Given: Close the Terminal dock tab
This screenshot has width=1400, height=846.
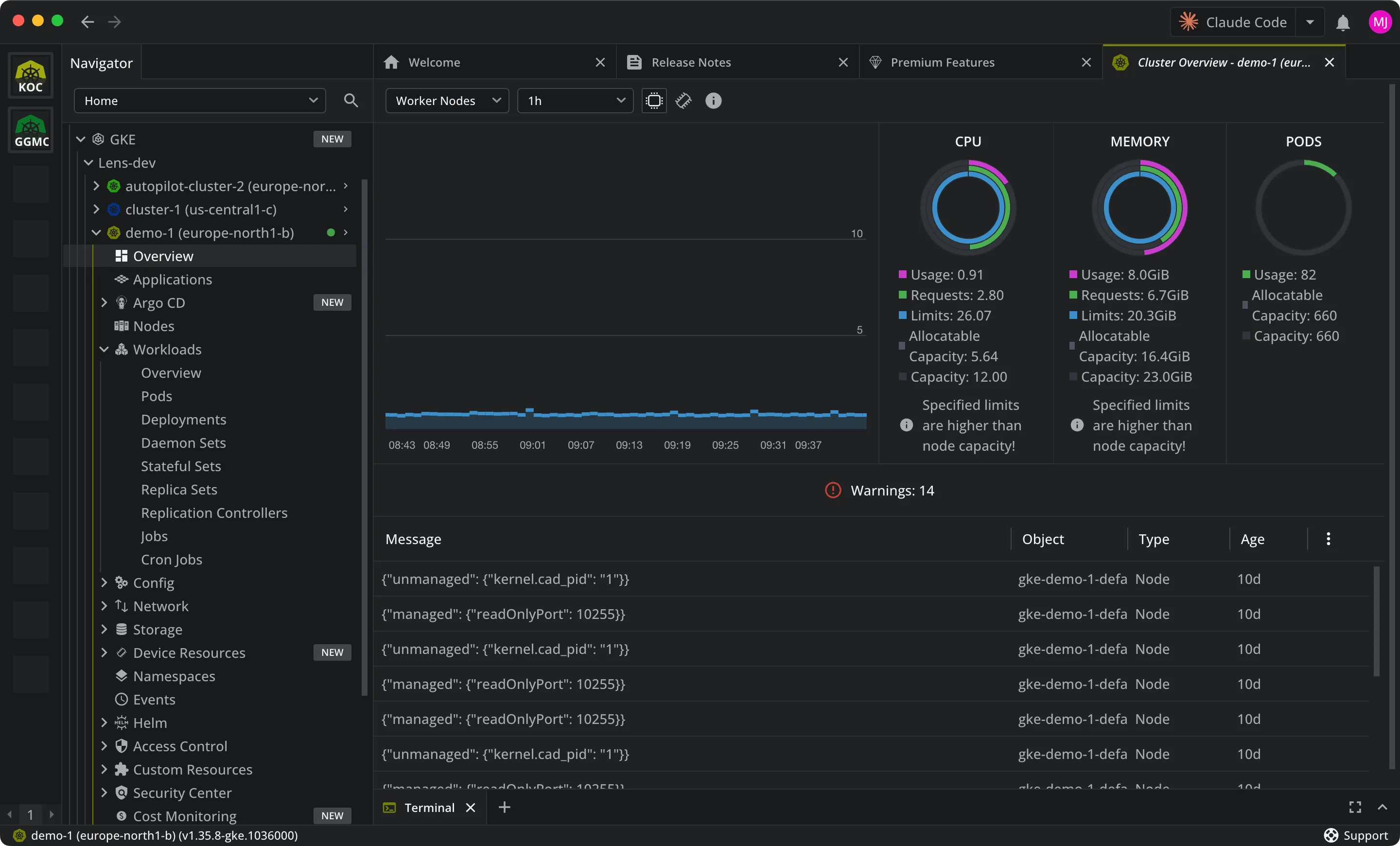Looking at the screenshot, I should coord(471,807).
